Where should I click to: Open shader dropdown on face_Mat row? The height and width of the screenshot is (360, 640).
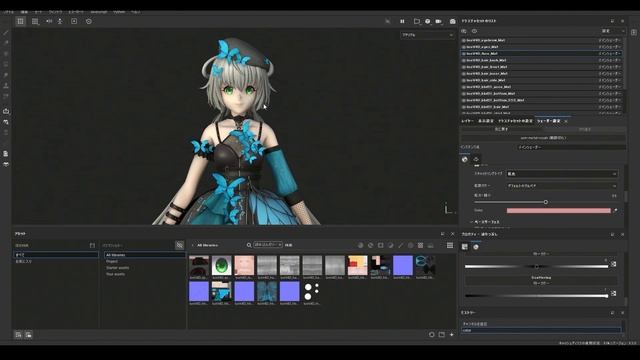click(610, 53)
